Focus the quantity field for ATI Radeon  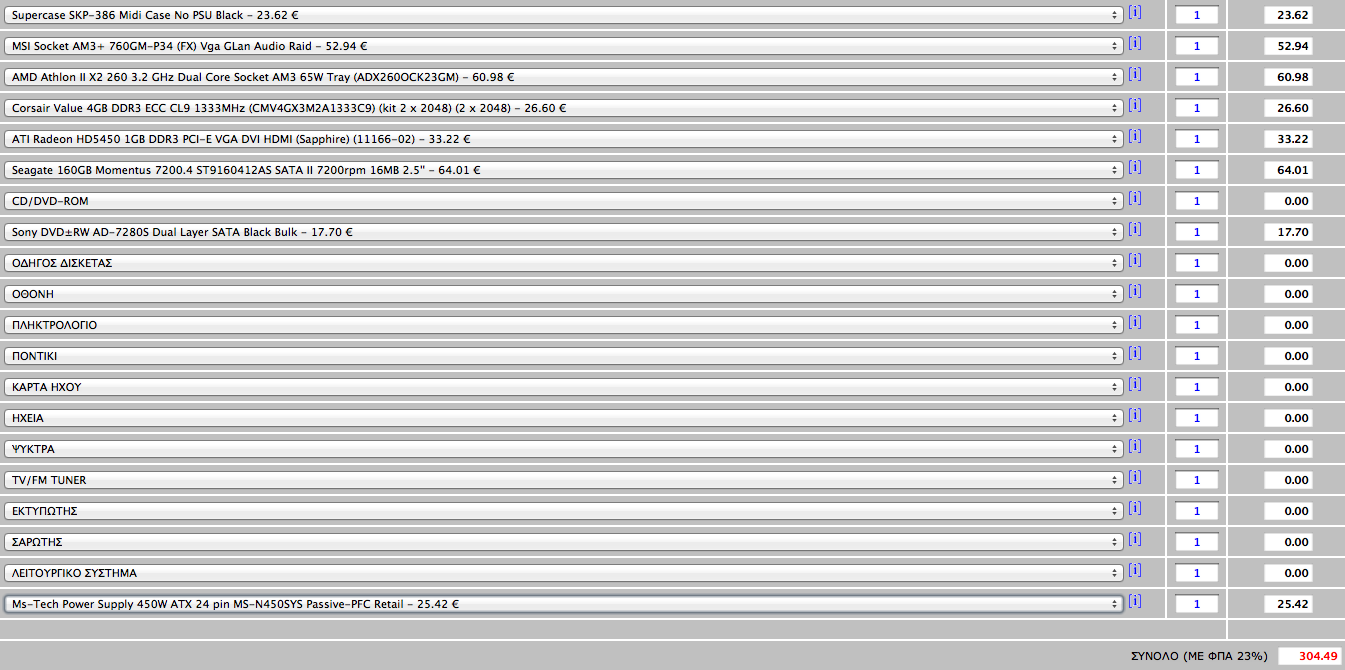tap(1197, 139)
